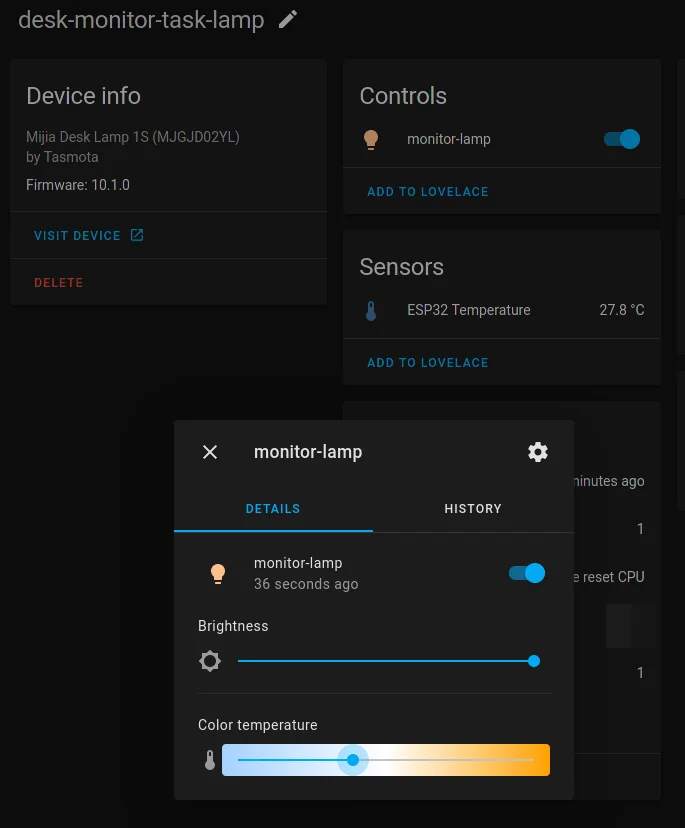
Task: Switch to the HISTORY tab
Action: 473,509
